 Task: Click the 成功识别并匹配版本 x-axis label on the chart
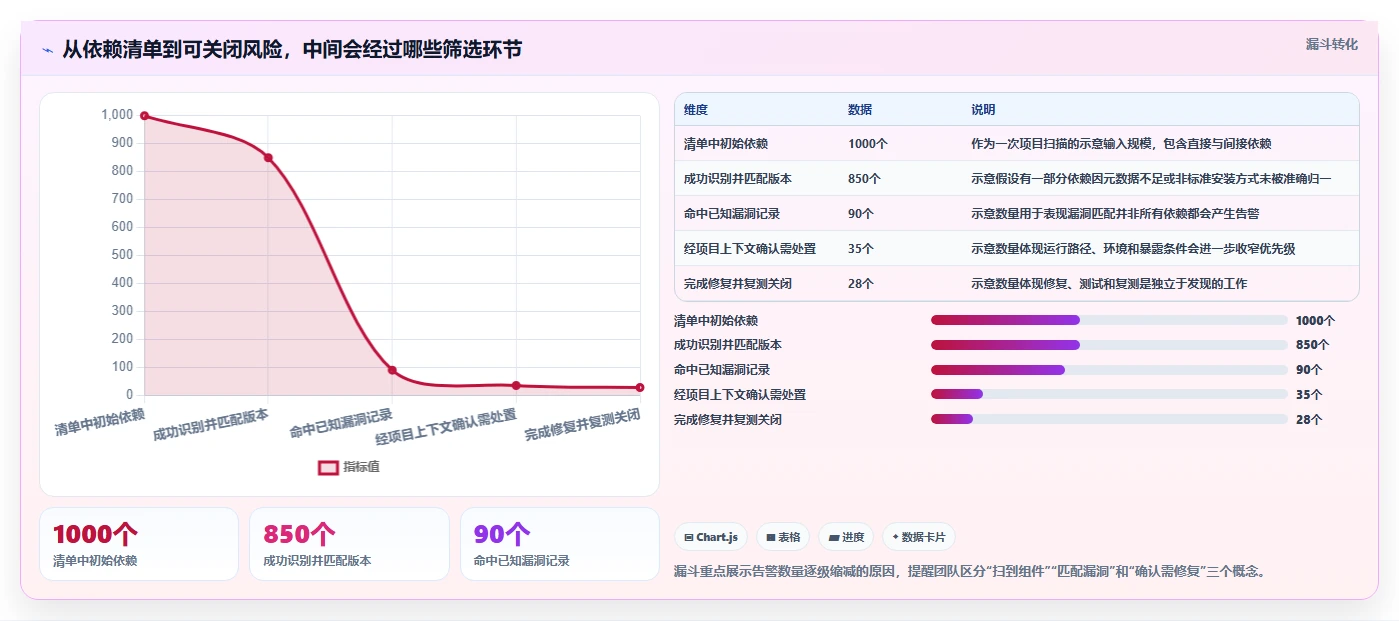point(211,425)
